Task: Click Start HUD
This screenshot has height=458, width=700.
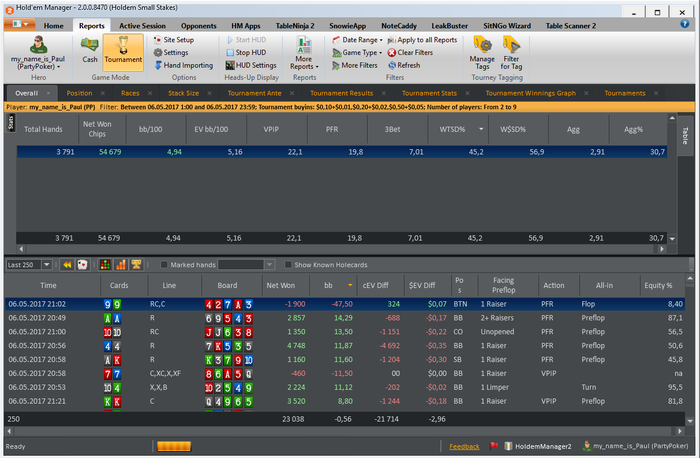Action: pyautogui.click(x=246, y=40)
